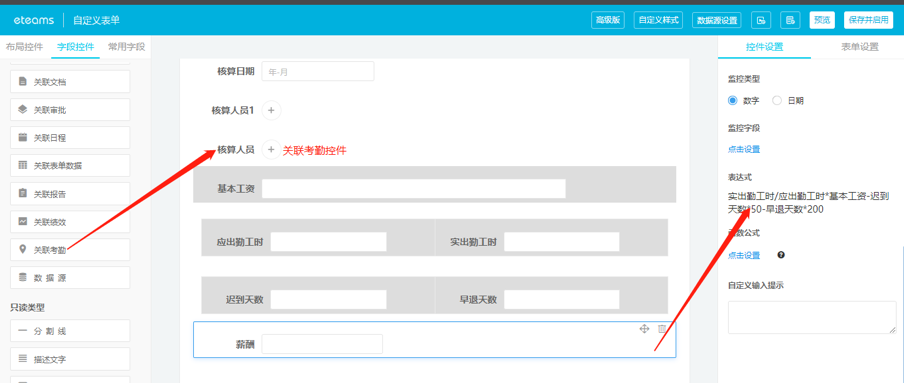Click the 预览 preview button
Screen dimensions: 904x383
tap(822, 20)
